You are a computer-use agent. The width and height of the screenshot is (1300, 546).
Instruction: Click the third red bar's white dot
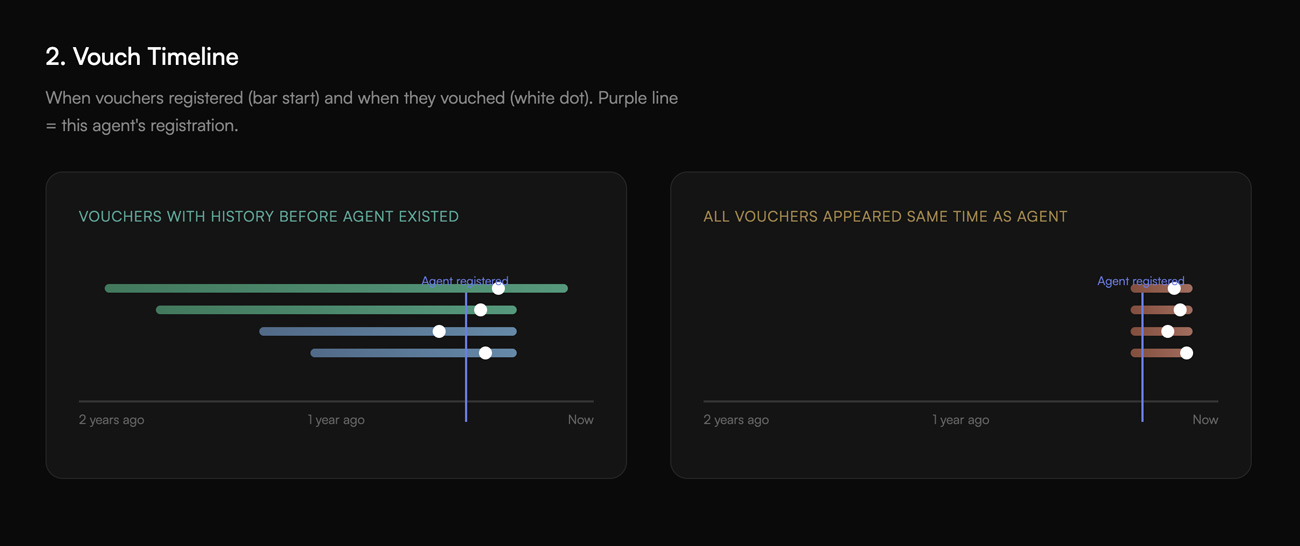click(1168, 331)
